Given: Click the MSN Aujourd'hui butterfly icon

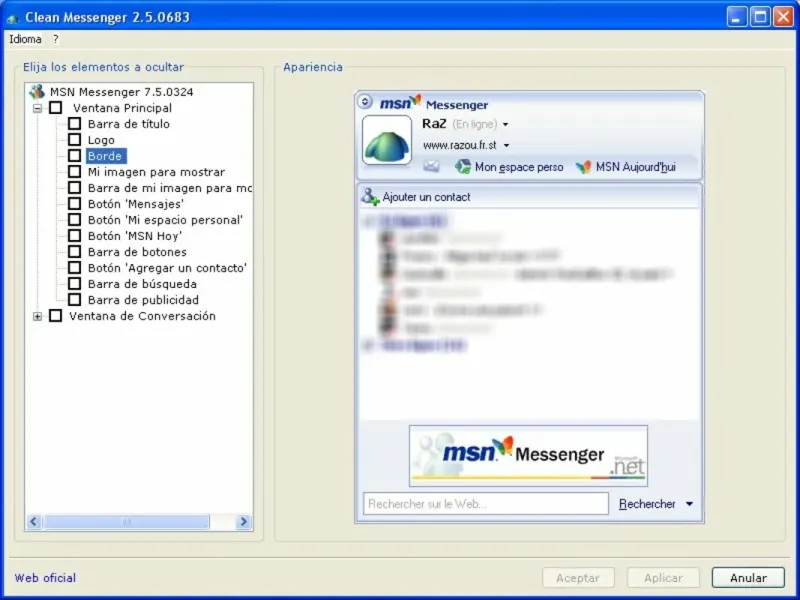Looking at the screenshot, I should (x=583, y=167).
